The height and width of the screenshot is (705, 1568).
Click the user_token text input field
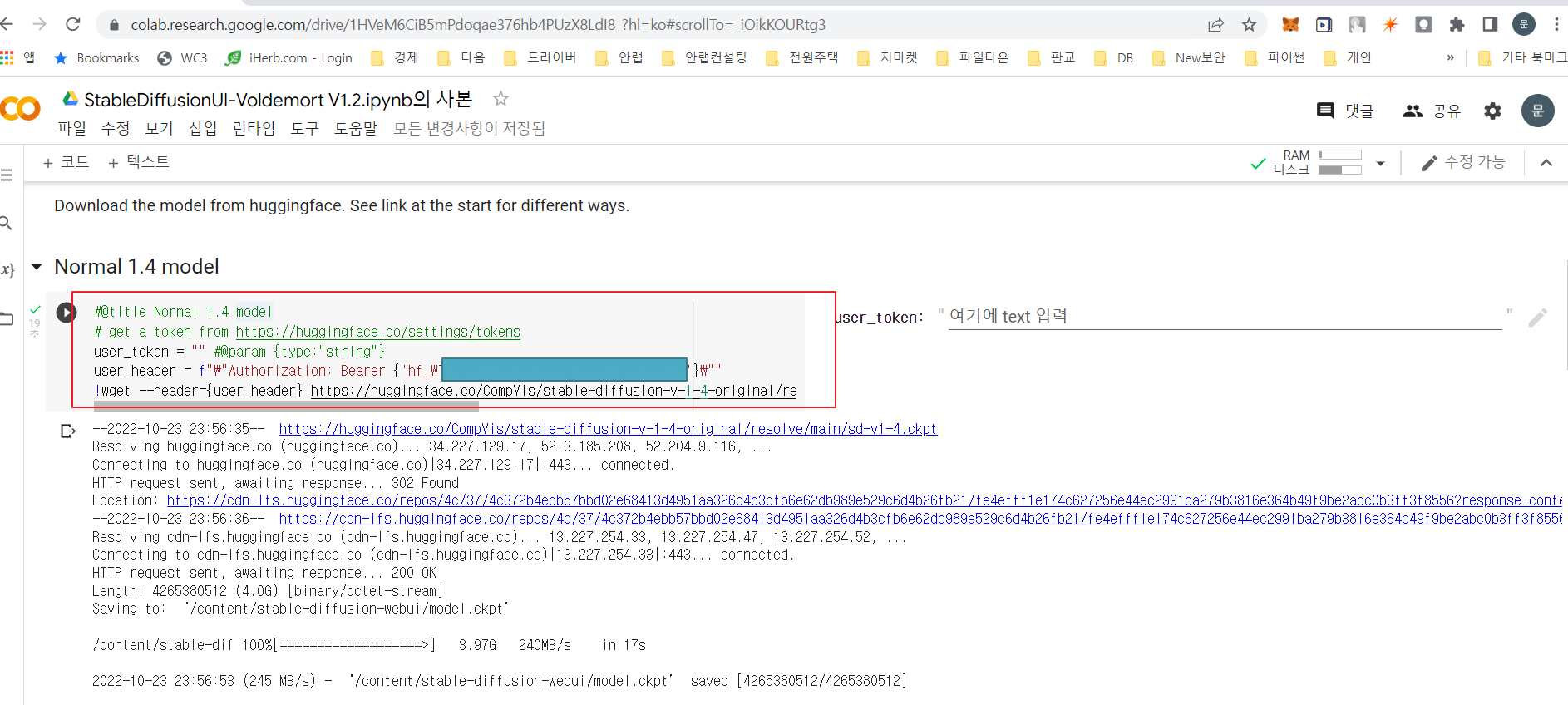click(x=1225, y=317)
